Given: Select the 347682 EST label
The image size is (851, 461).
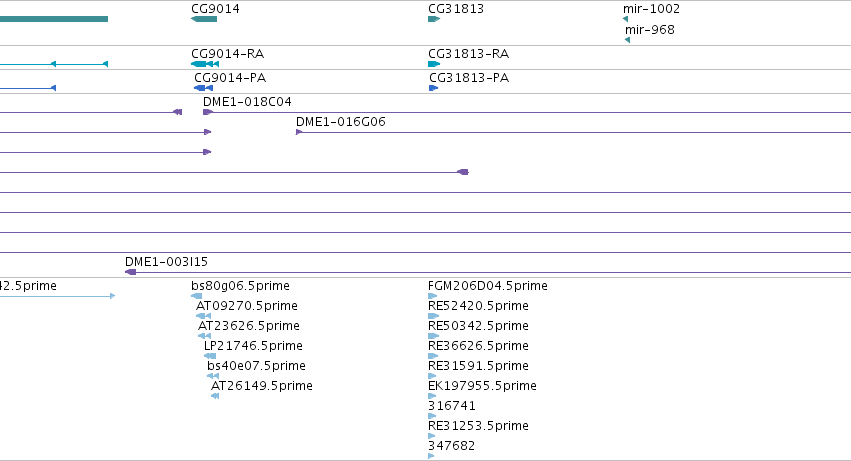Looking at the screenshot, I should point(452,446).
